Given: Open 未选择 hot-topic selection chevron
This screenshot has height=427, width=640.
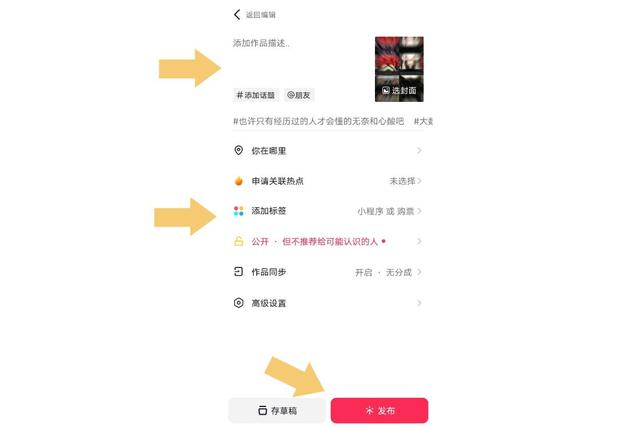Looking at the screenshot, I should [419, 181].
